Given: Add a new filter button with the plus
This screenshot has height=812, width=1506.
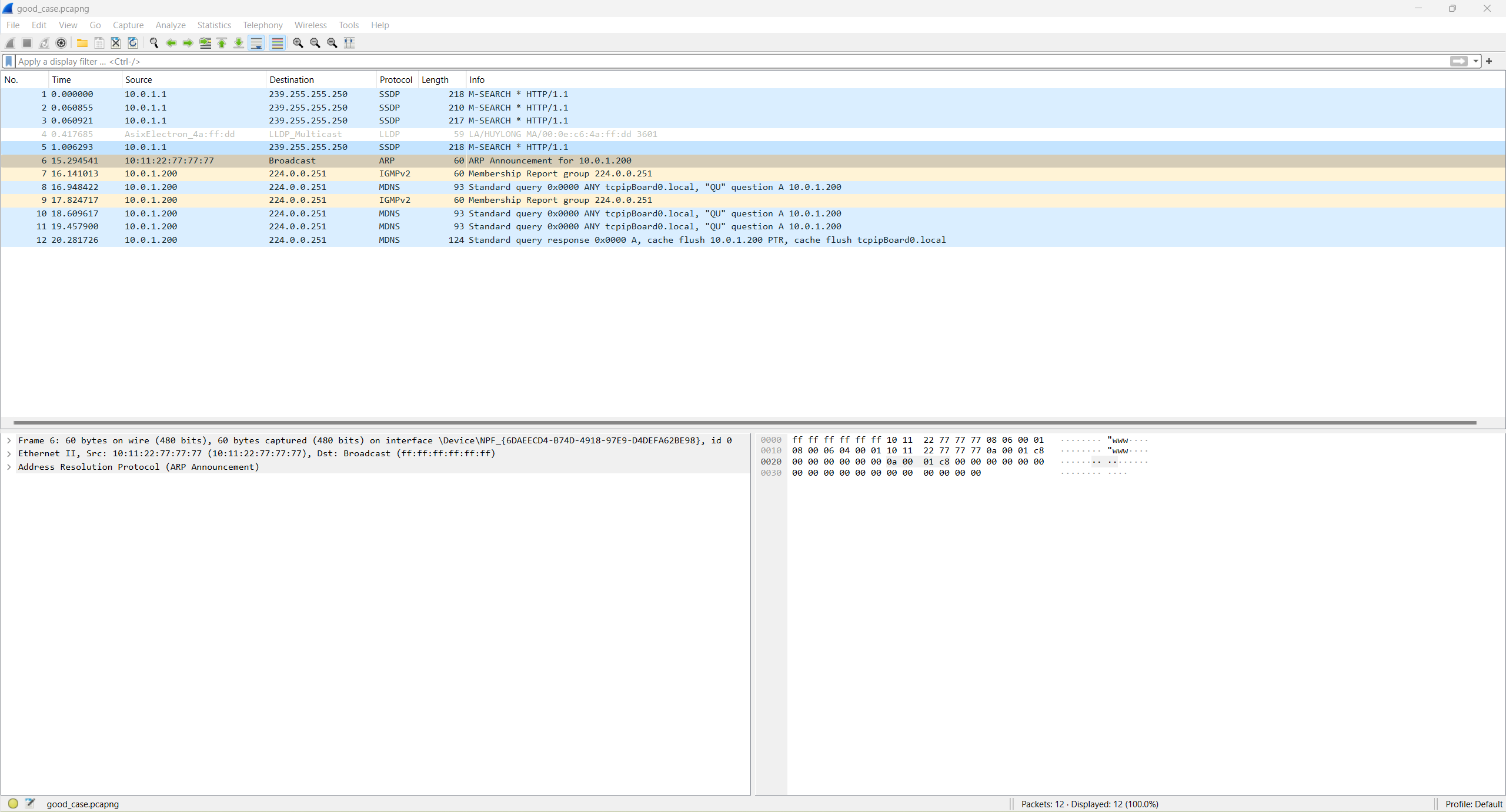Looking at the screenshot, I should (1490, 61).
